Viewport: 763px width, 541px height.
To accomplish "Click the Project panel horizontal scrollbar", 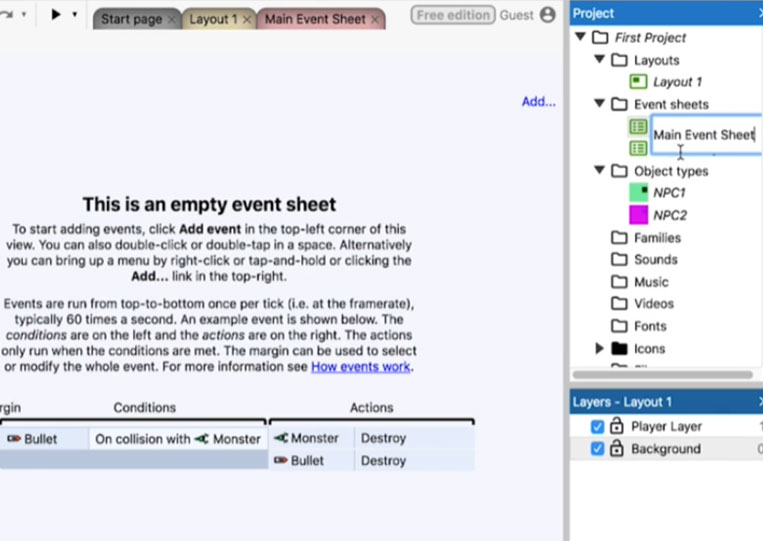I will (663, 375).
